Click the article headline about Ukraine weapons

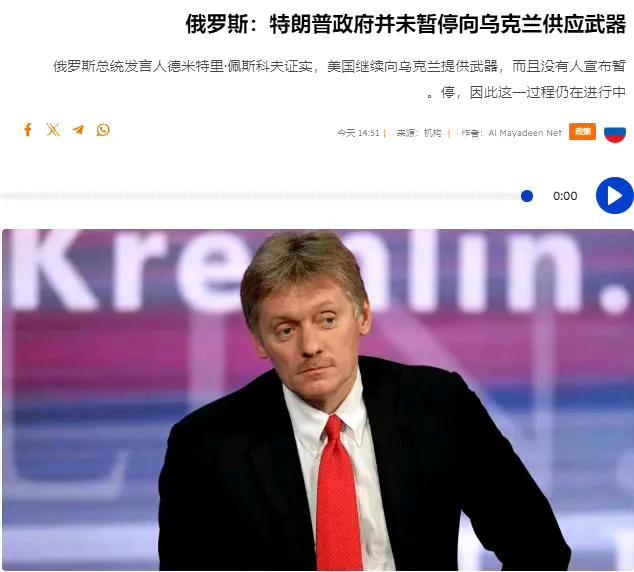(x=406, y=24)
